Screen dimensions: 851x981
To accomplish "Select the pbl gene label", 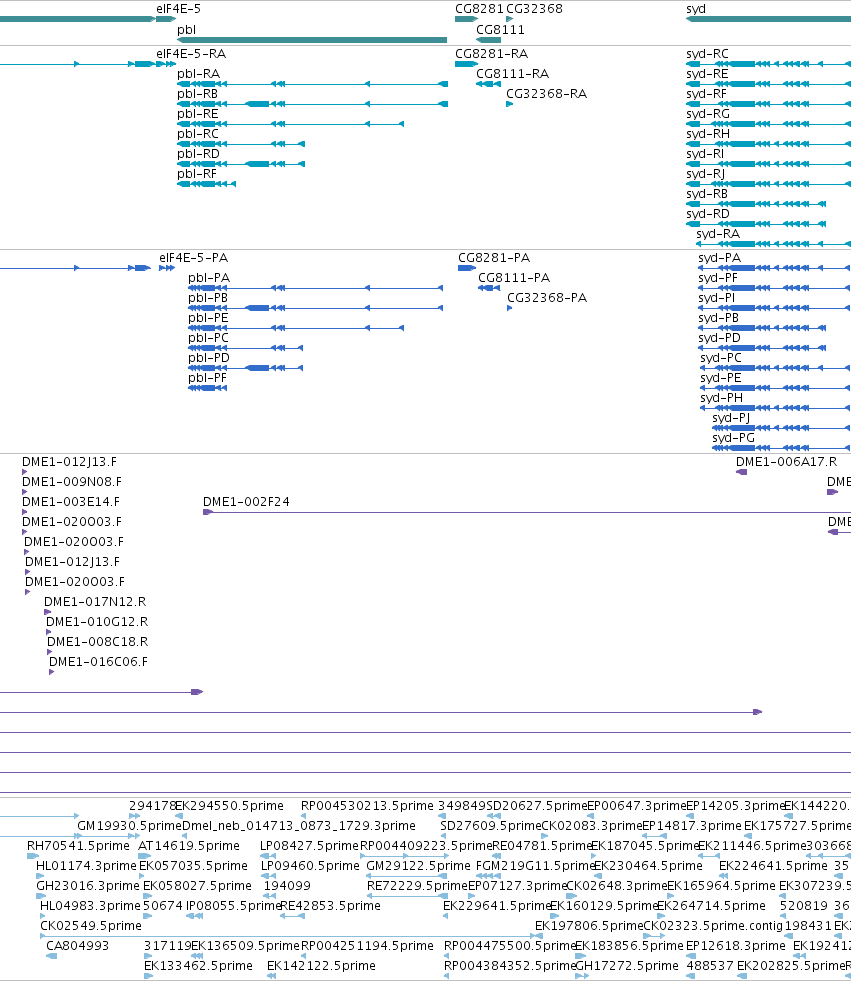I will tap(186, 29).
